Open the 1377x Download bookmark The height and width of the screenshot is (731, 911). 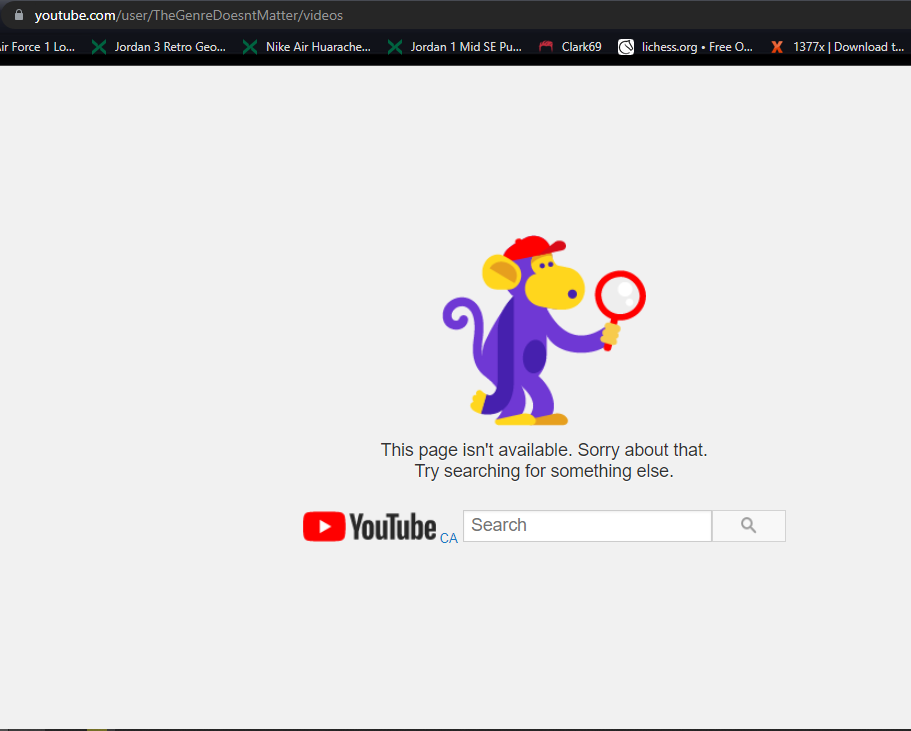point(849,47)
